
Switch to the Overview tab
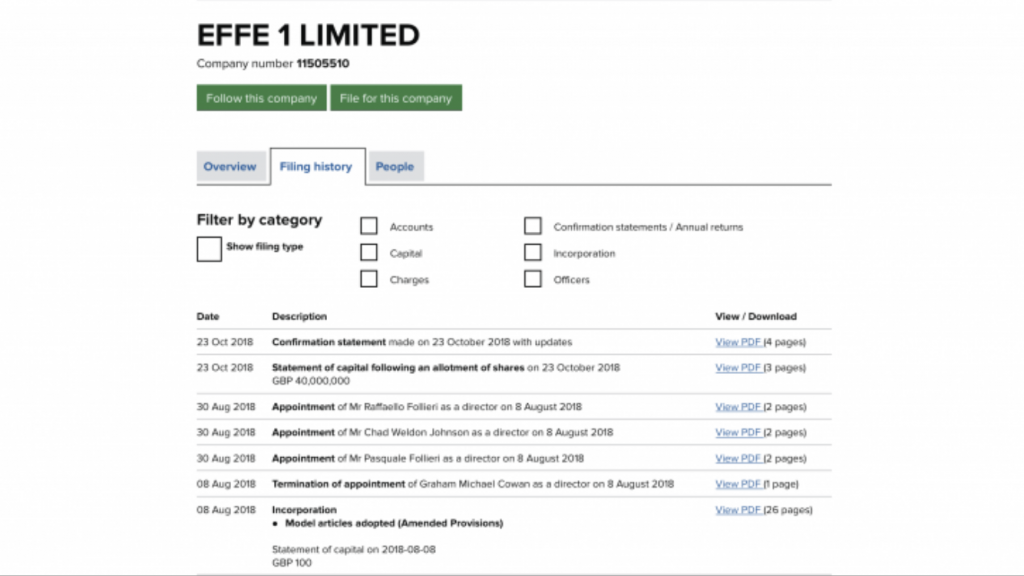[x=231, y=167]
